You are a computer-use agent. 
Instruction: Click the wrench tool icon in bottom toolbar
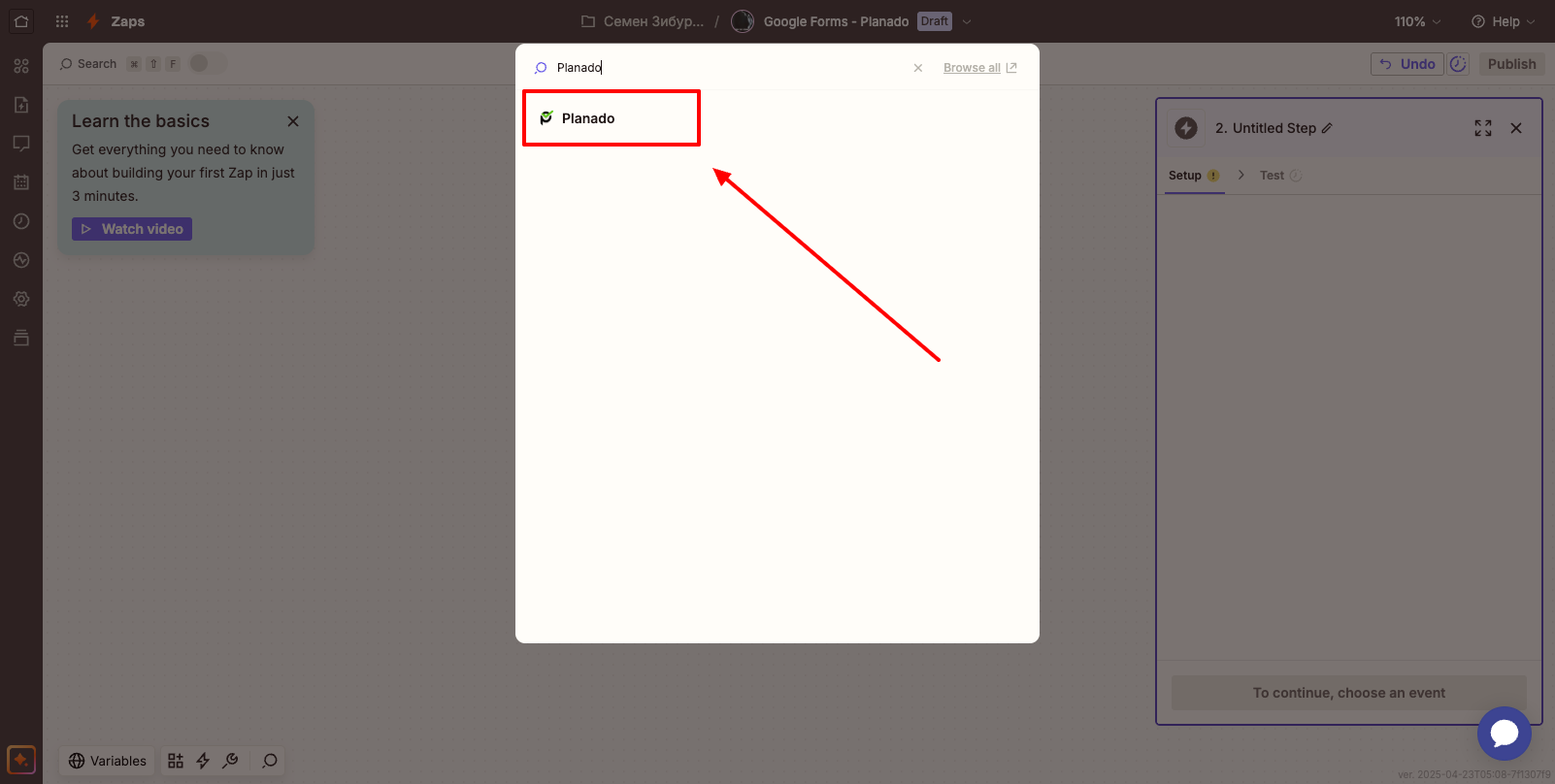click(230, 761)
